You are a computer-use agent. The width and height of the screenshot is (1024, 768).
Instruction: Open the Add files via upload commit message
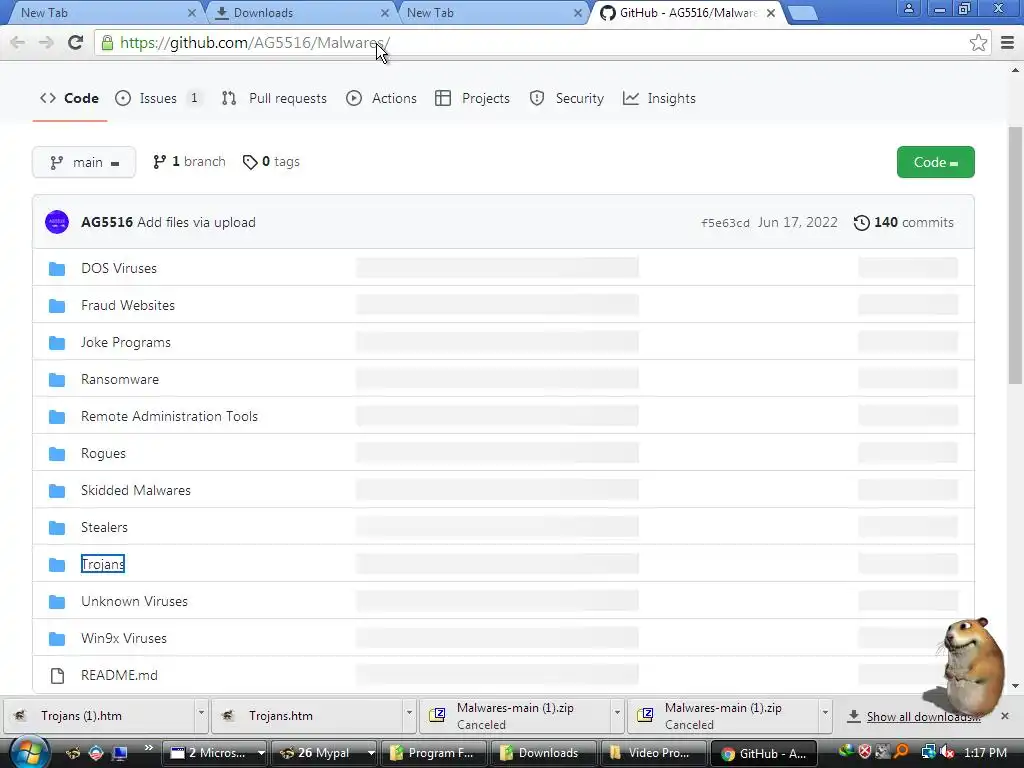coord(196,222)
